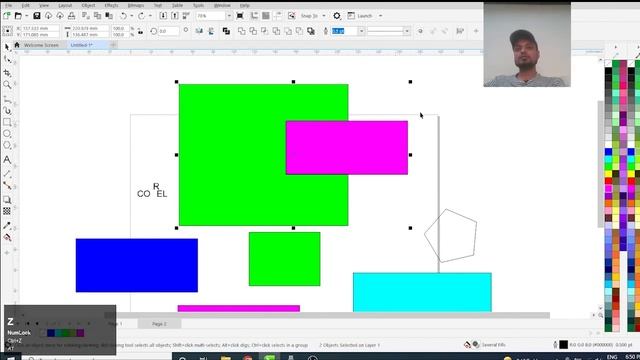
Task: Expand the Launch dropdown
Action: [380, 16]
